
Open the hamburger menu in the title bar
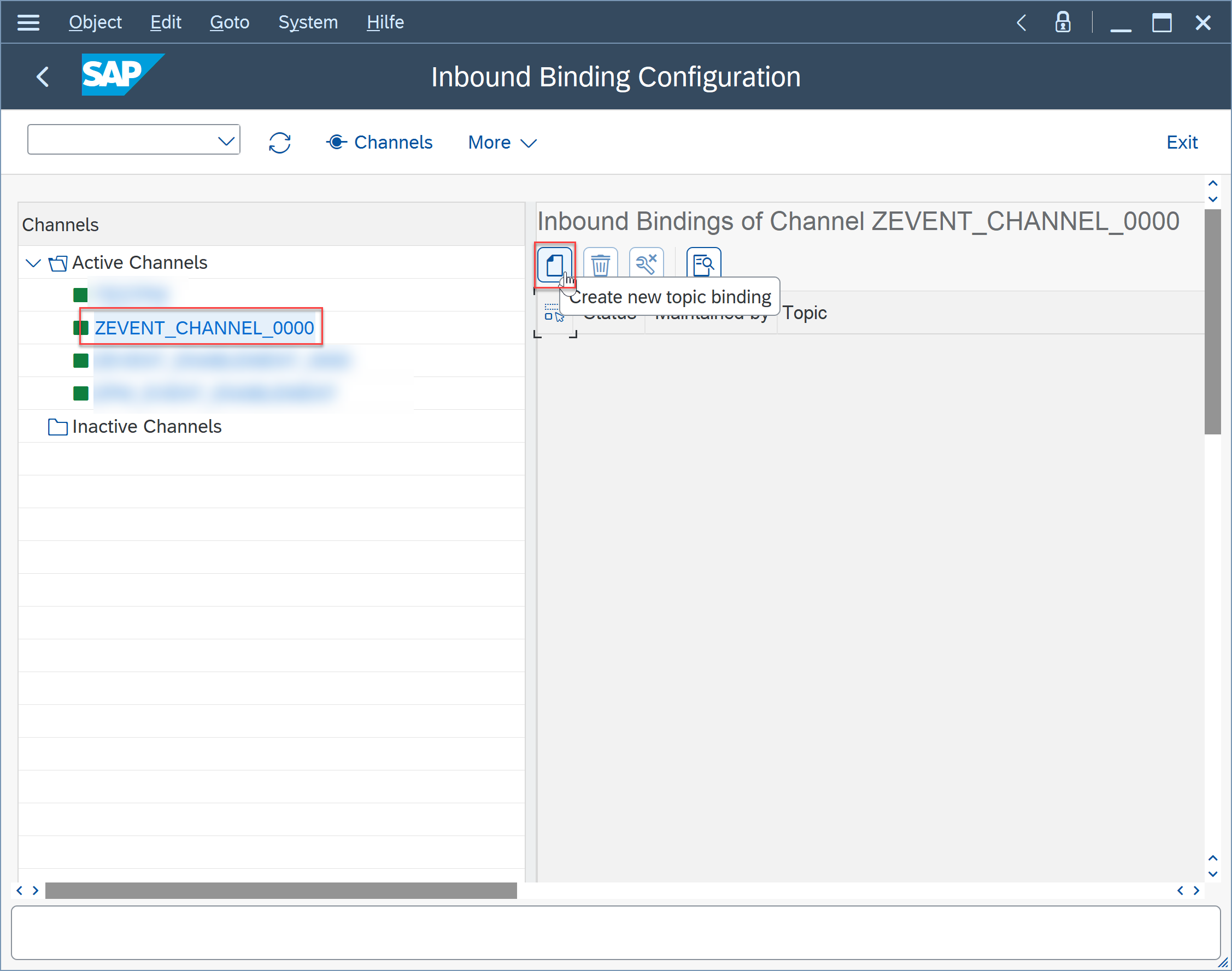tap(28, 22)
